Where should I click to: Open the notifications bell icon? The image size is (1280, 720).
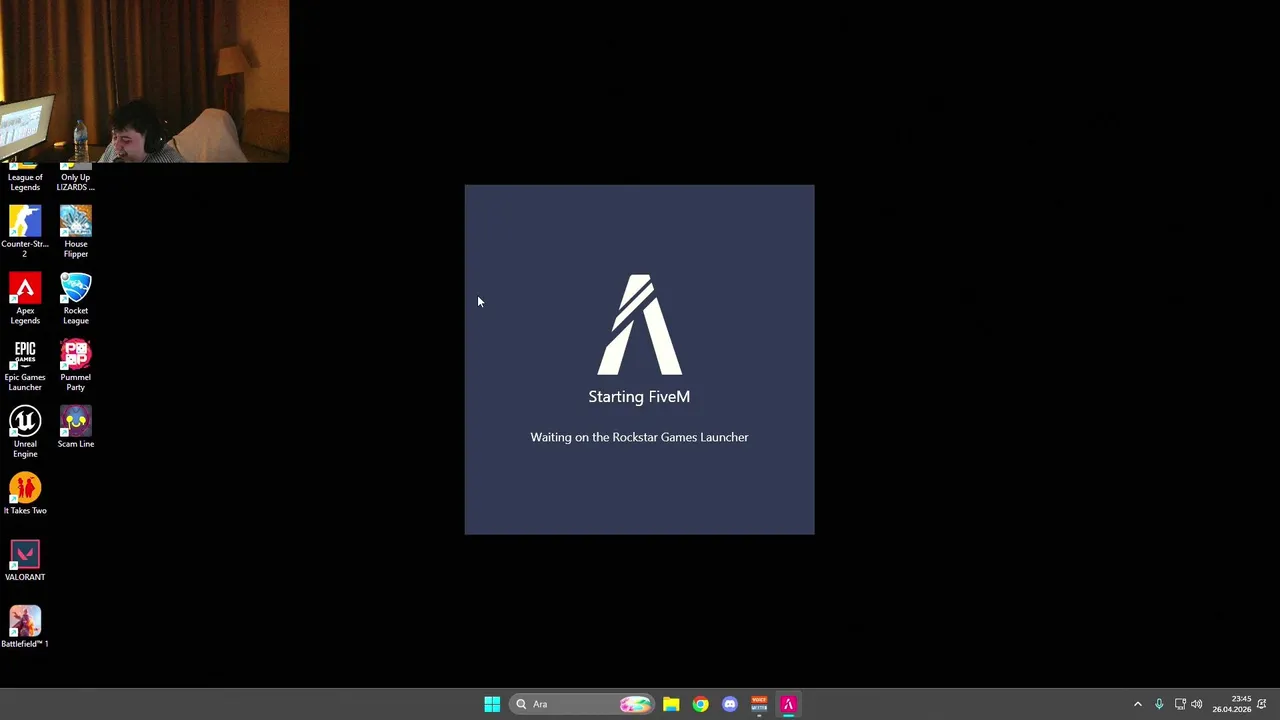click(1262, 704)
